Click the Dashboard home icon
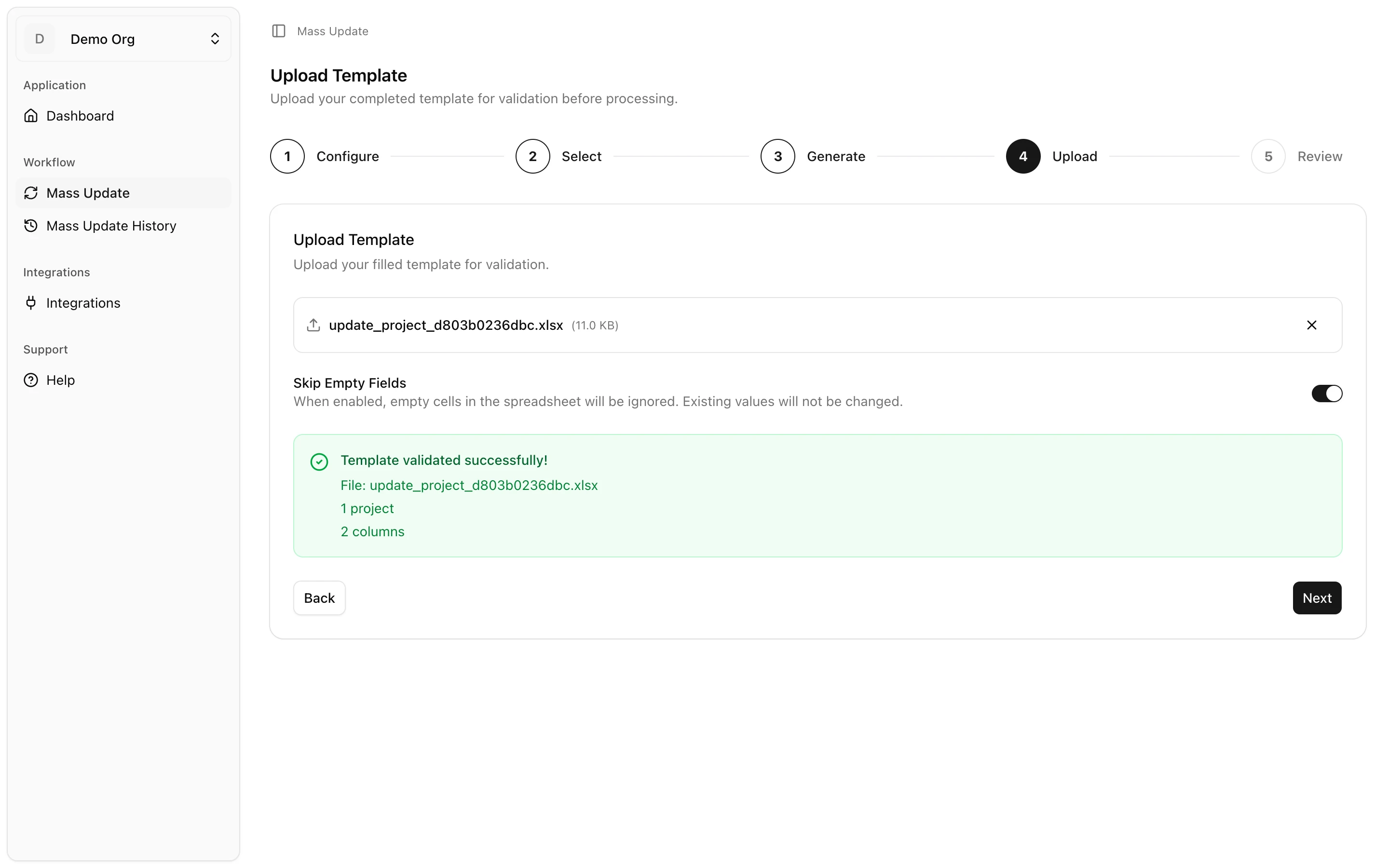The width and height of the screenshot is (1389, 868). (x=31, y=115)
